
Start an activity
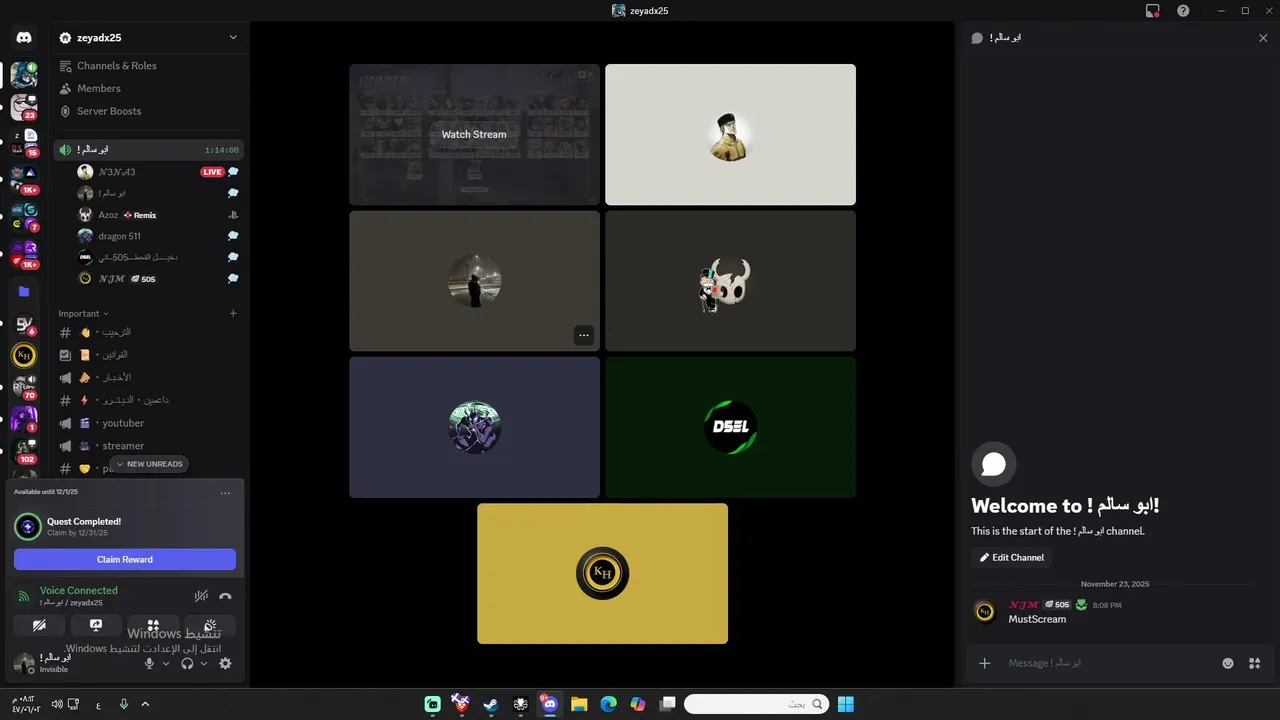(153, 625)
